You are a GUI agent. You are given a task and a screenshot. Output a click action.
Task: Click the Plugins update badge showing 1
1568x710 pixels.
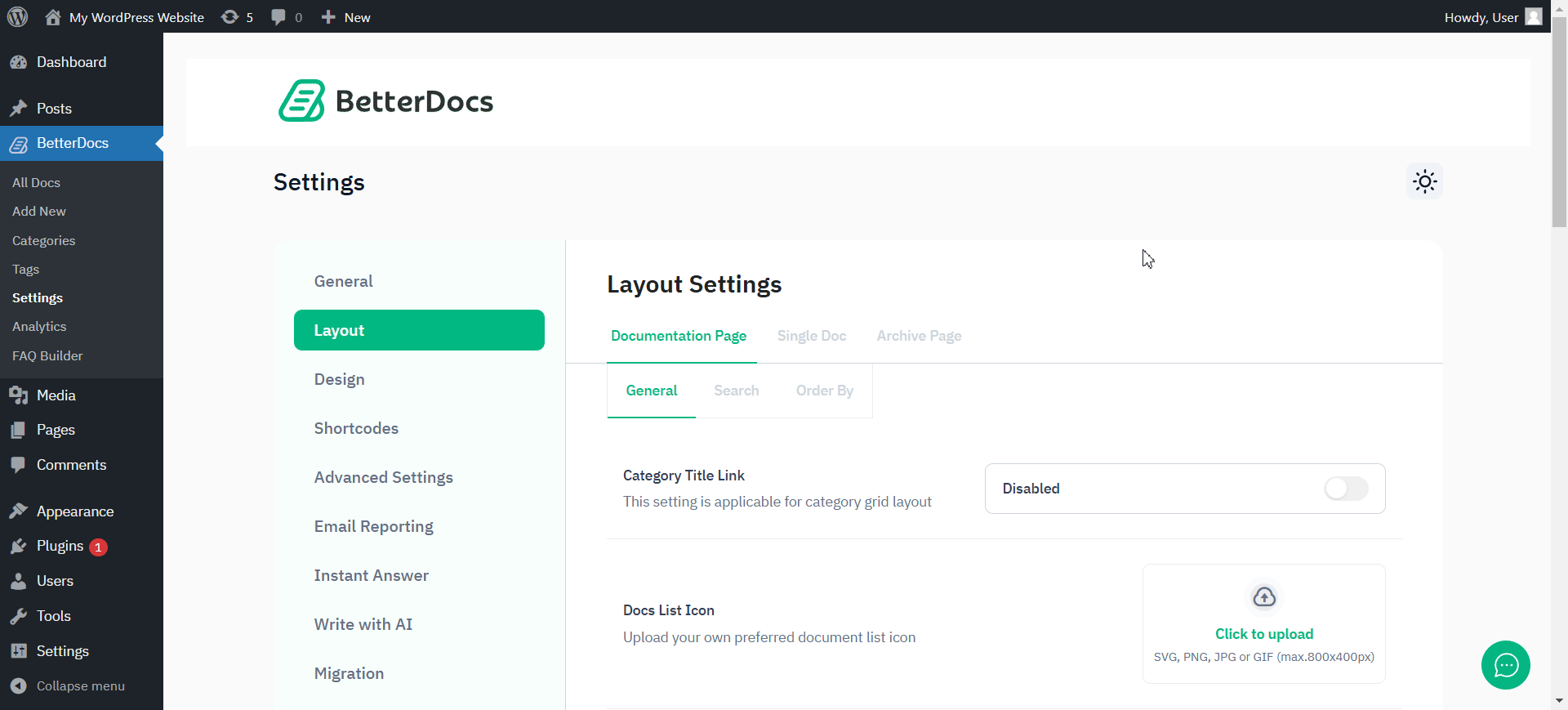point(98,547)
